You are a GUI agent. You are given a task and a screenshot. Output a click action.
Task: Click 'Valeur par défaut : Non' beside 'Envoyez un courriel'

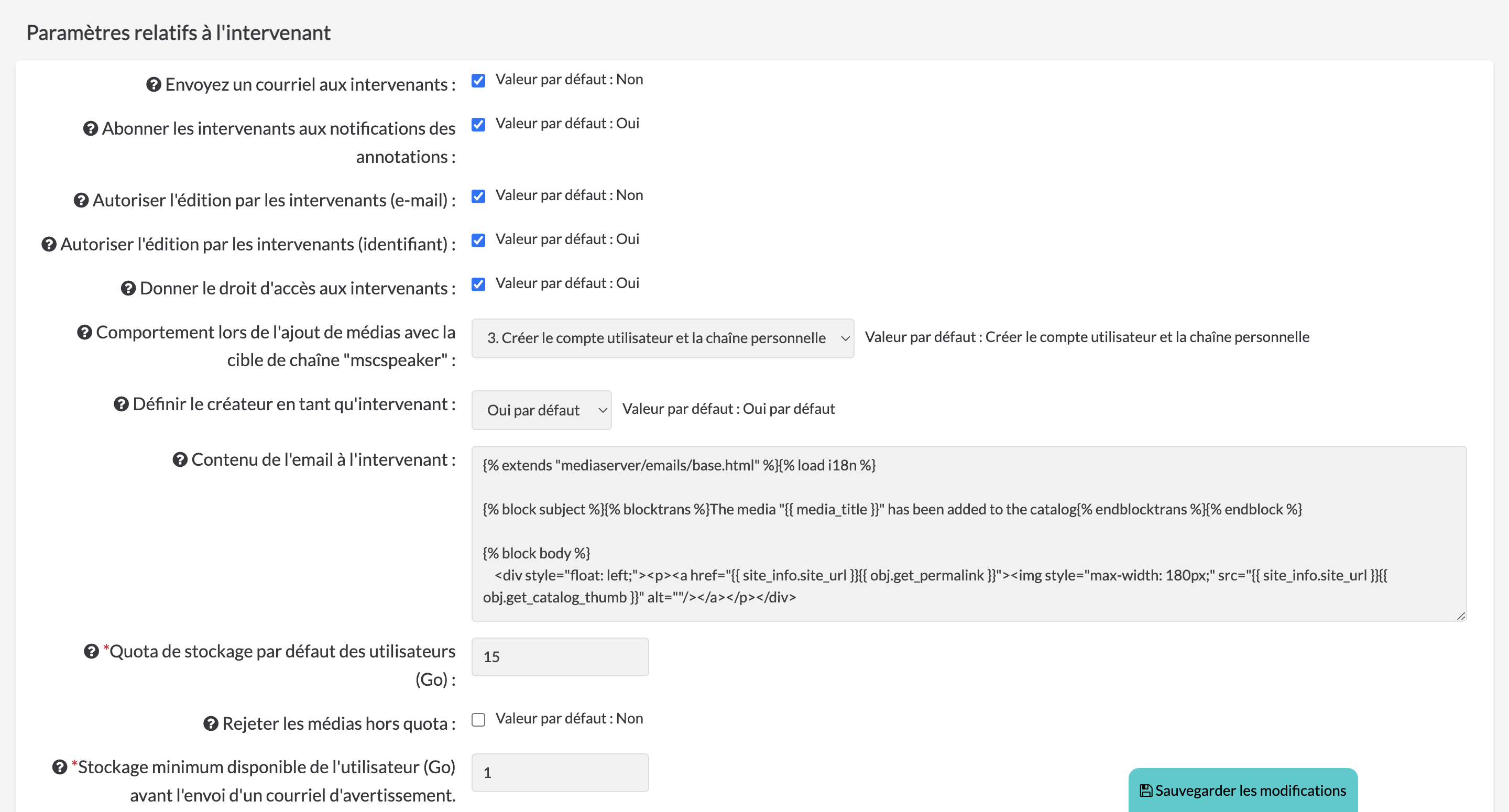click(x=570, y=80)
